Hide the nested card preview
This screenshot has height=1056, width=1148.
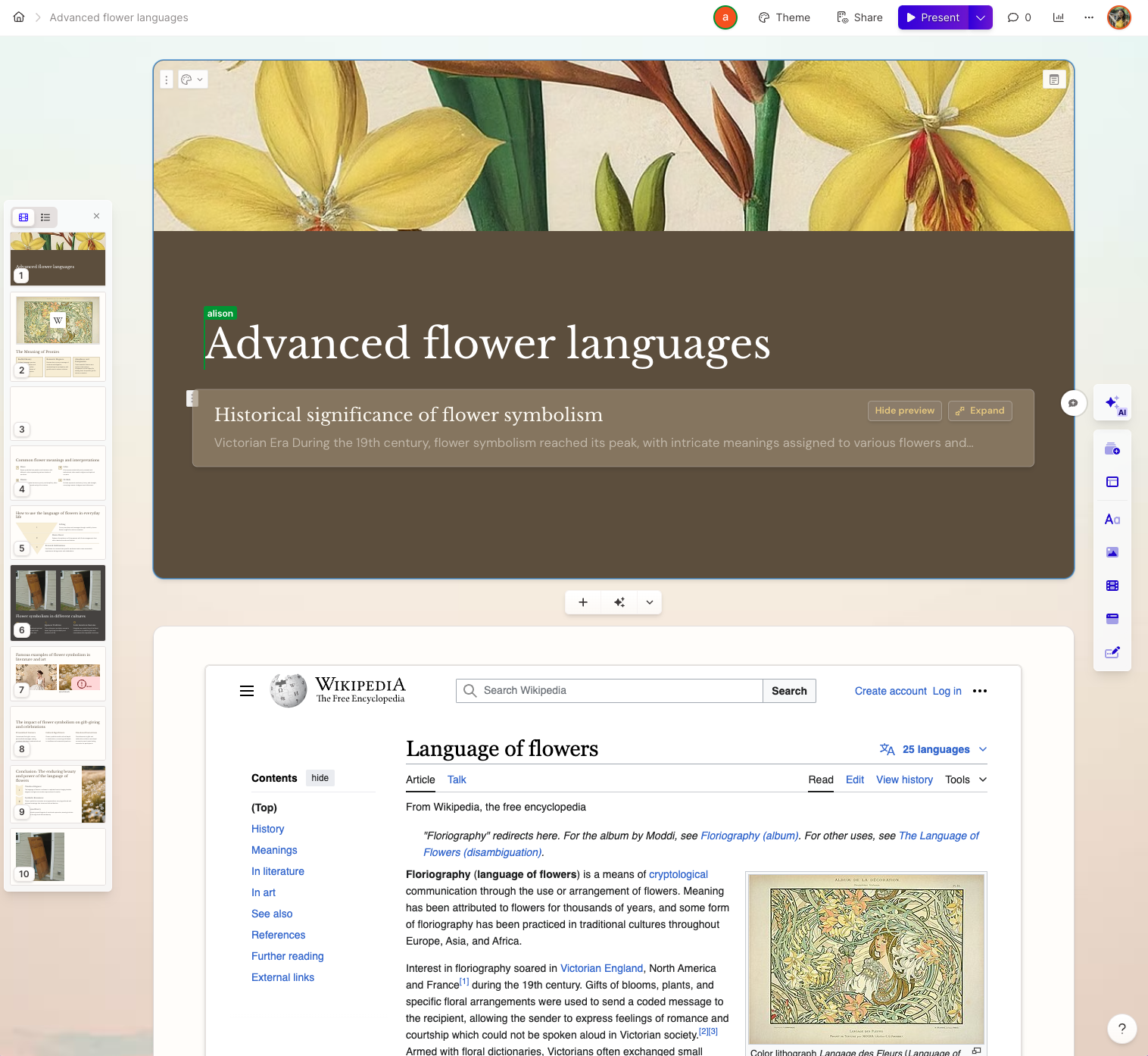point(905,411)
